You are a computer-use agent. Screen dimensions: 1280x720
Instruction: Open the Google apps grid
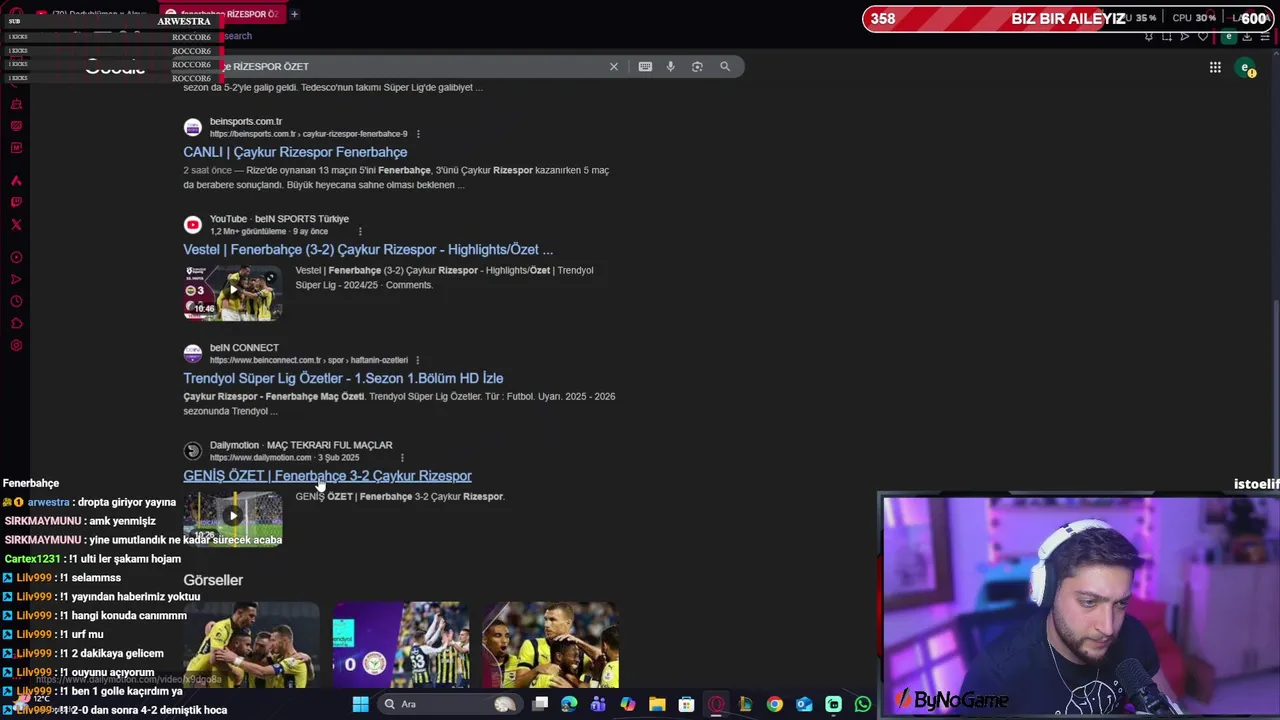pyautogui.click(x=1215, y=67)
